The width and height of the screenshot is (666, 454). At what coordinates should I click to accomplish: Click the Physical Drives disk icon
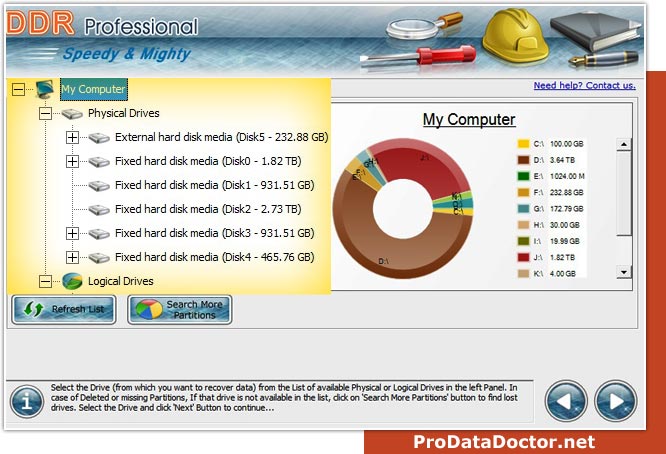tap(72, 113)
